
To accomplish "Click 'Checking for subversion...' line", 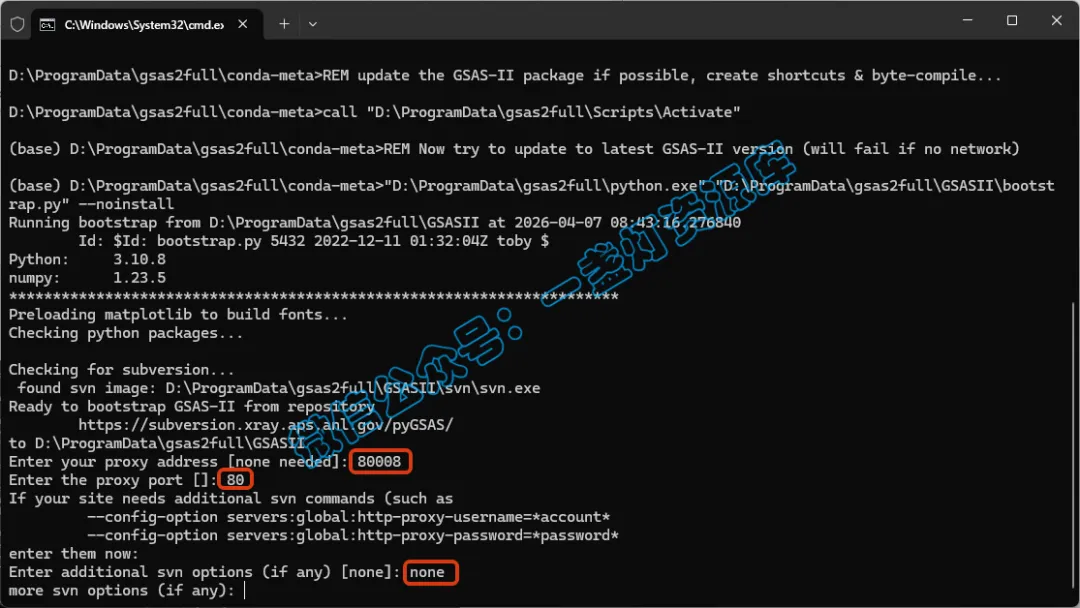I will (x=121, y=370).
